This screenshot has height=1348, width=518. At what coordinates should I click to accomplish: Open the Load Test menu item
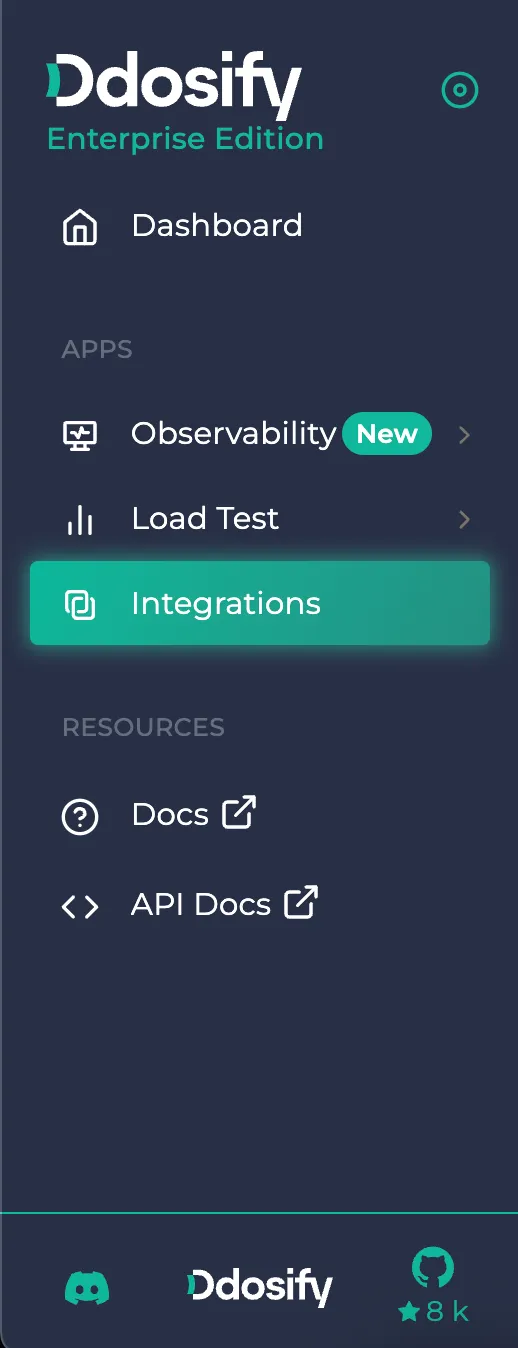[x=205, y=519]
